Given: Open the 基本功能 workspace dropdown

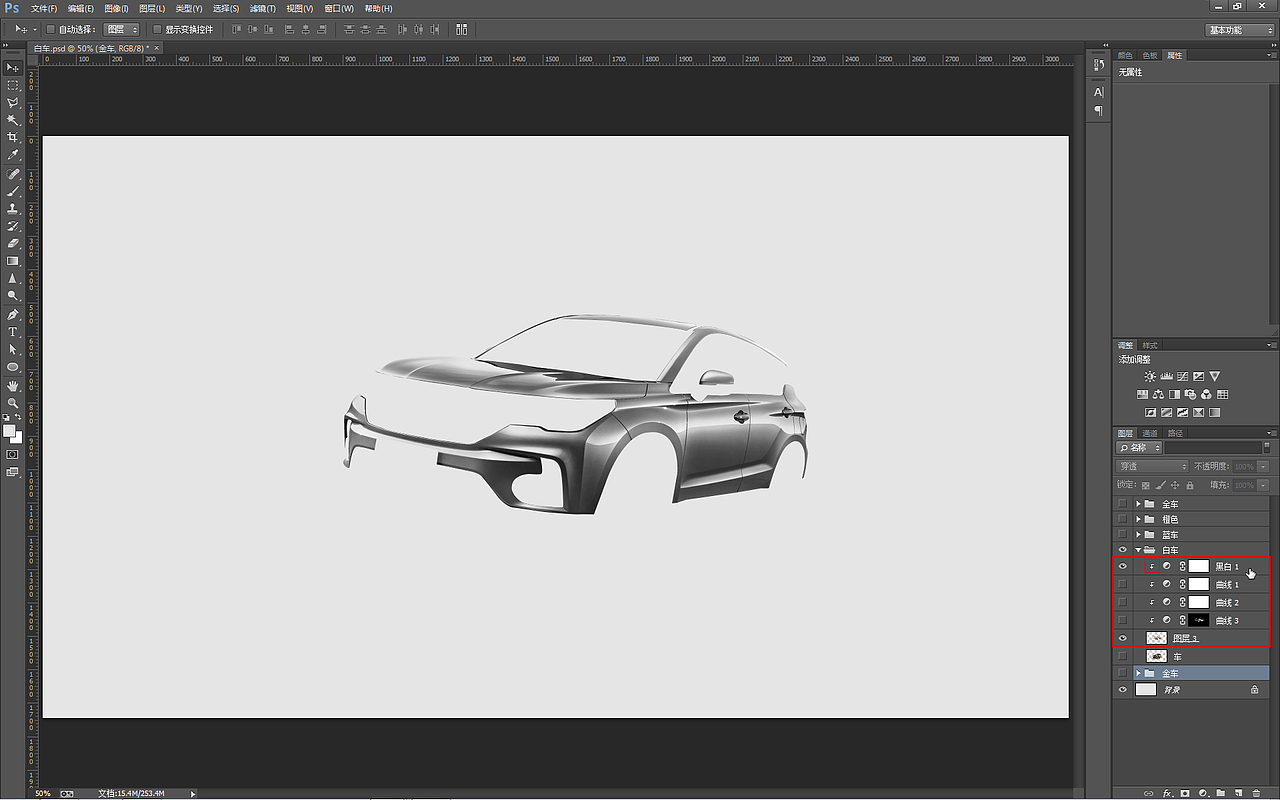Looking at the screenshot, I should tap(1239, 30).
